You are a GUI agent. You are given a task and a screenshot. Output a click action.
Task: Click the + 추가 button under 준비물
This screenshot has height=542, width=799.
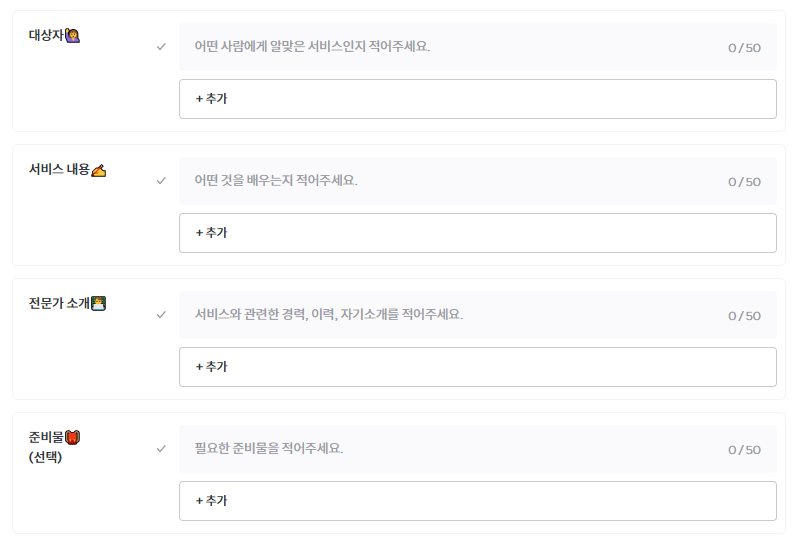(x=477, y=501)
